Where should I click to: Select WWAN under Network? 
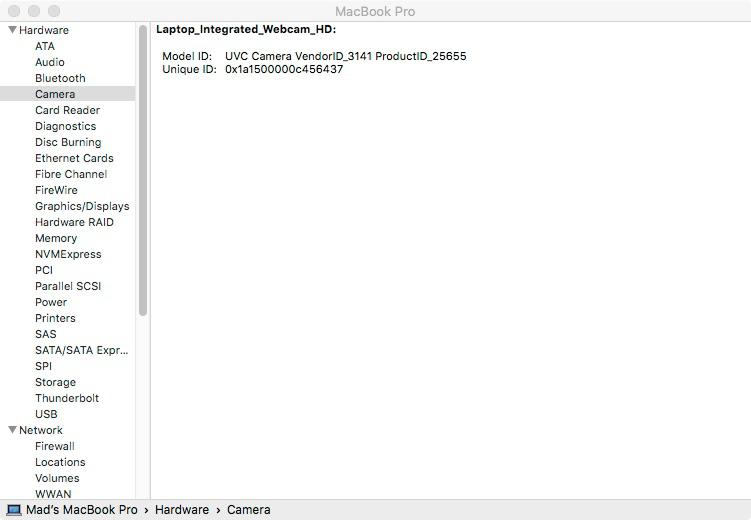point(53,494)
